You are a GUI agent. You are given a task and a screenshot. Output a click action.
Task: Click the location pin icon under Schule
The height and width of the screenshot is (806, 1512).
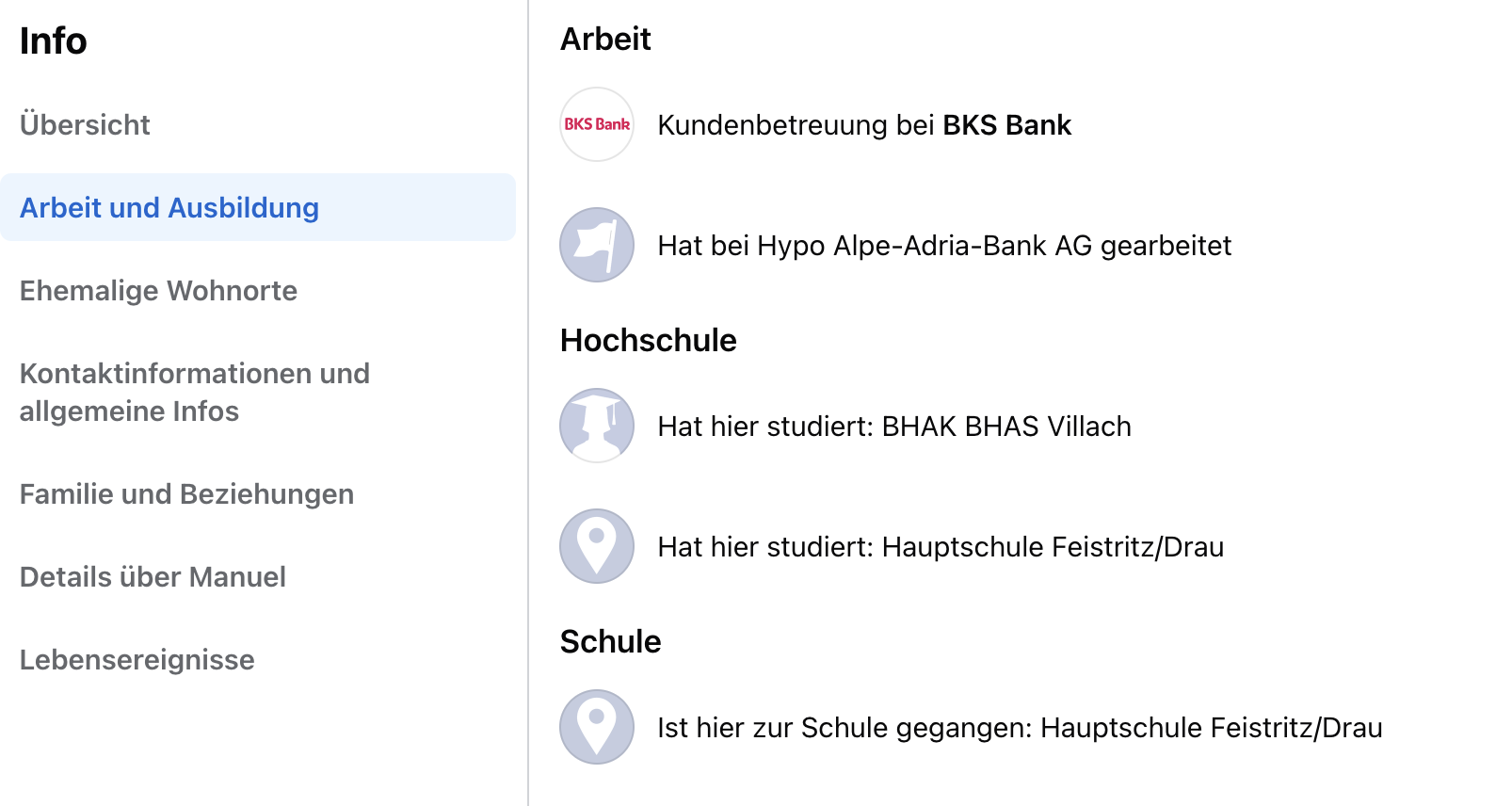click(597, 727)
